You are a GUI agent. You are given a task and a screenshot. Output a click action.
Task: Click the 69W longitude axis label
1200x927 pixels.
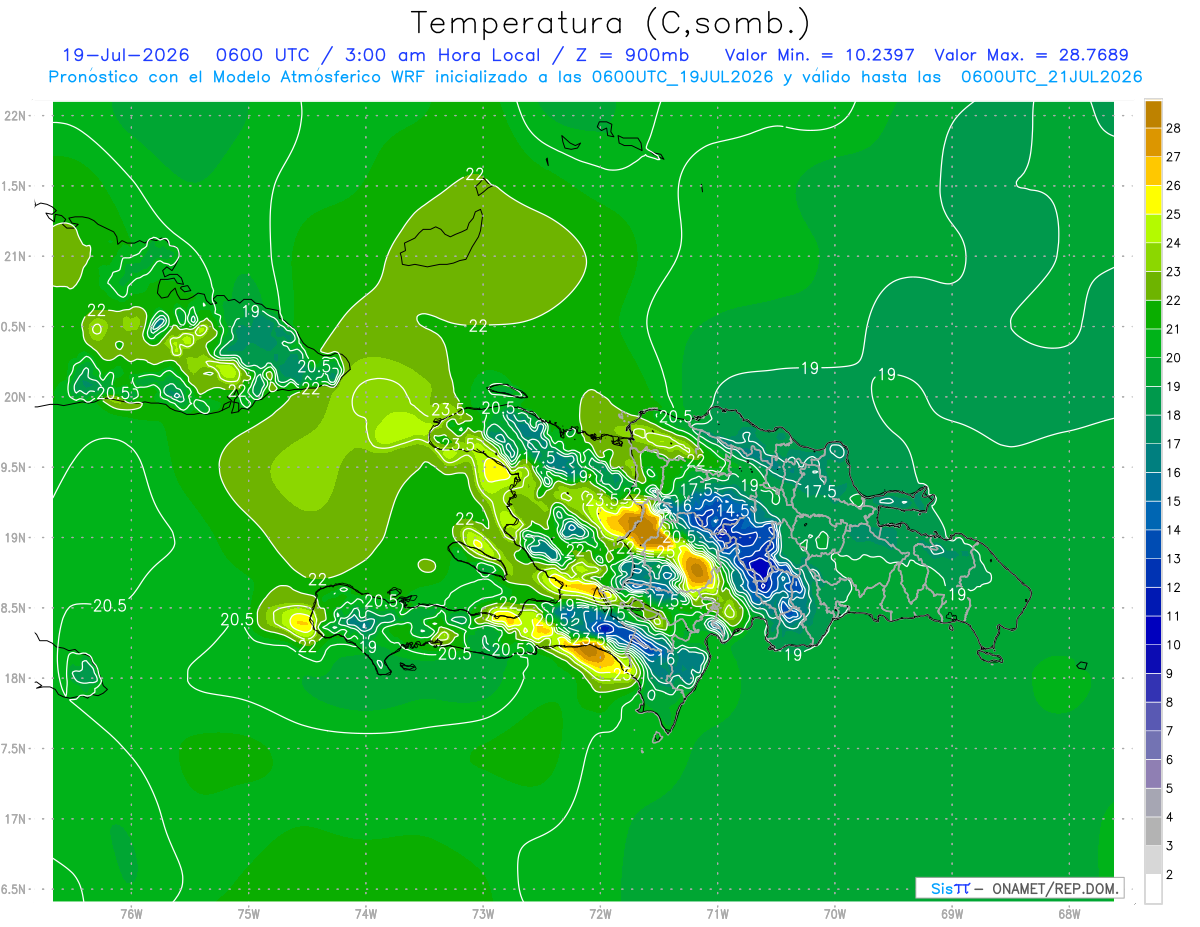point(952,914)
